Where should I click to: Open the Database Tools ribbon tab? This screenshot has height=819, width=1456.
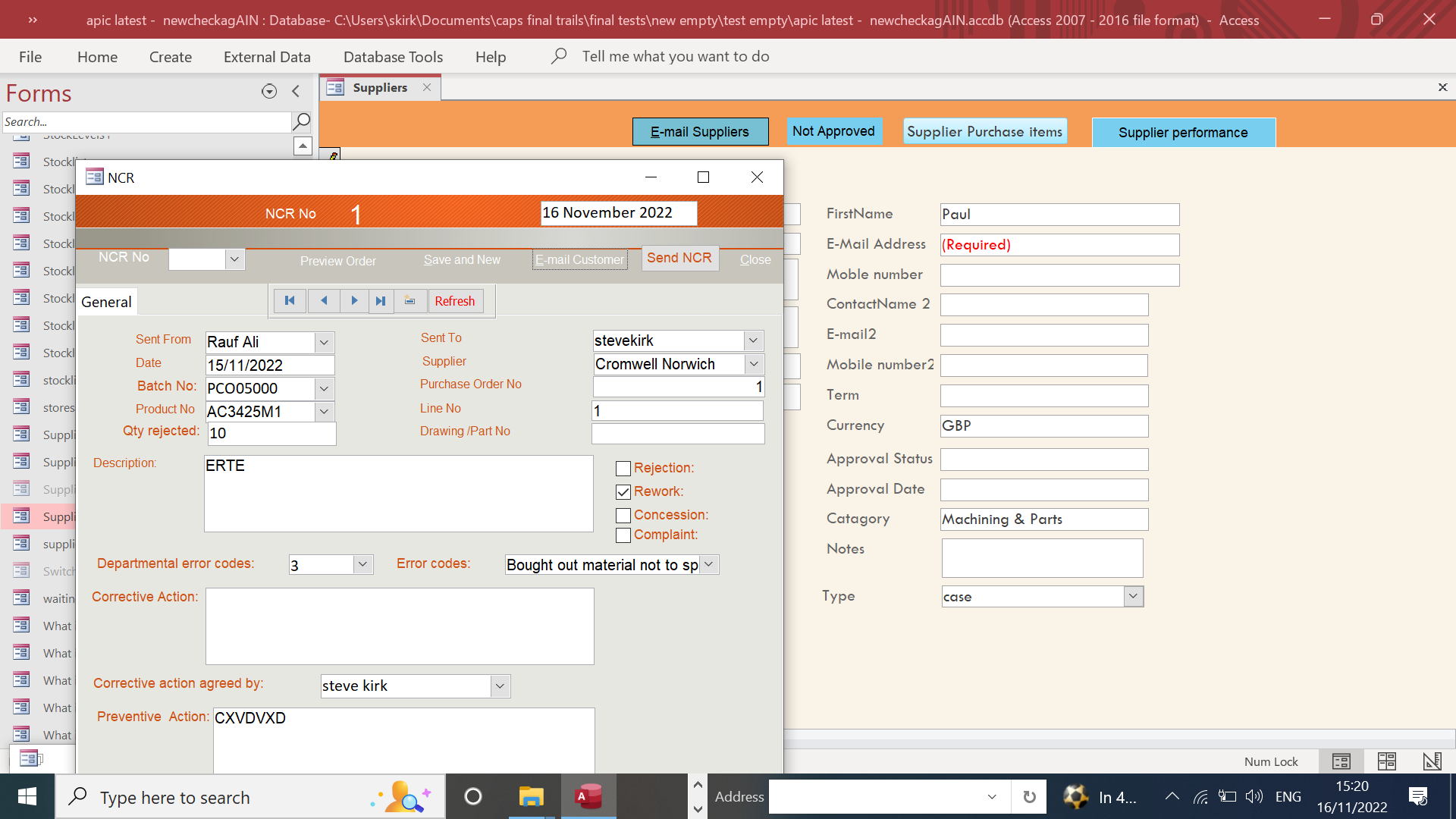[393, 57]
